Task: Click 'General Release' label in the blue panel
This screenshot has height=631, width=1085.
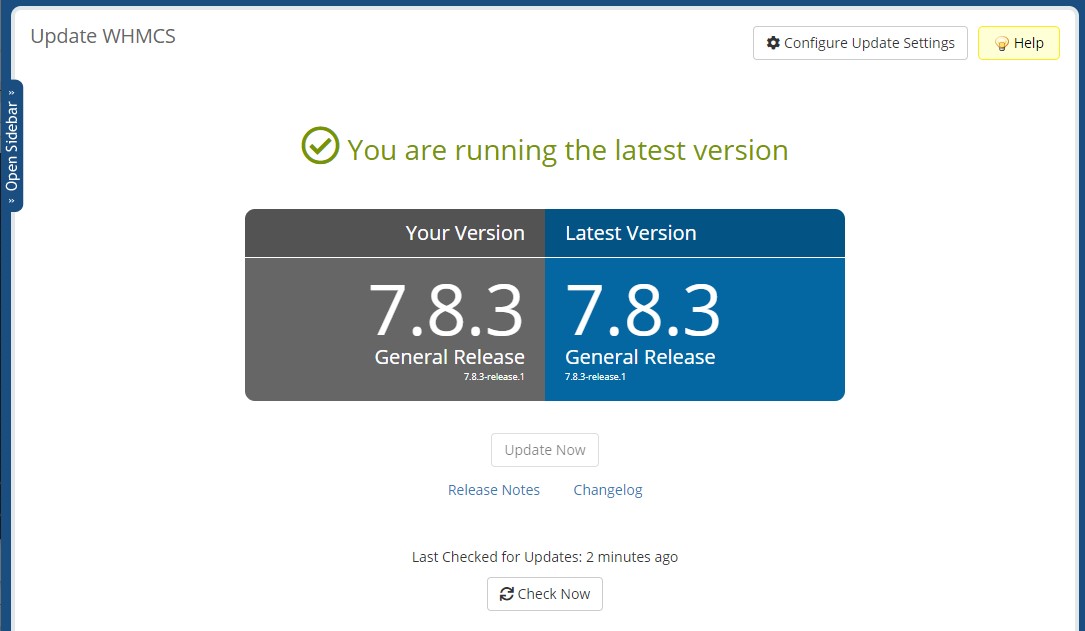Action: (640, 357)
